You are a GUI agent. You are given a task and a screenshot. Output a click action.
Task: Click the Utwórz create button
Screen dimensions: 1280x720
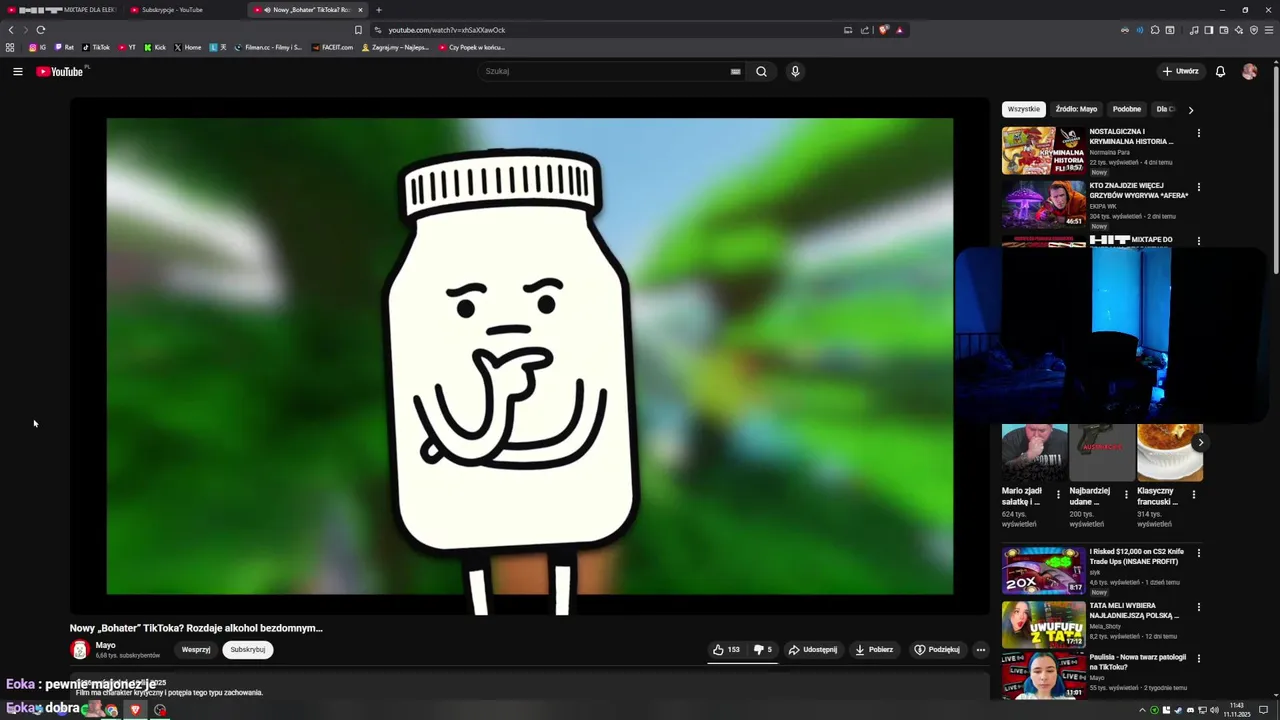coord(1180,72)
